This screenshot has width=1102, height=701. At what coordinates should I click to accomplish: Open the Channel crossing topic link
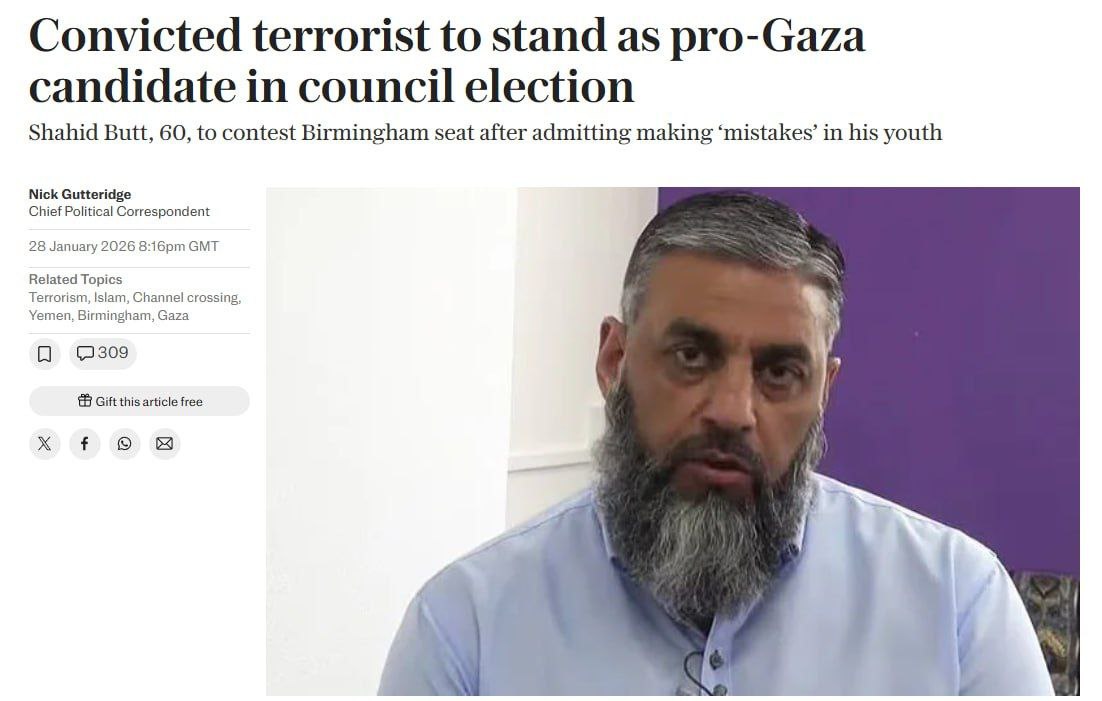tap(186, 297)
